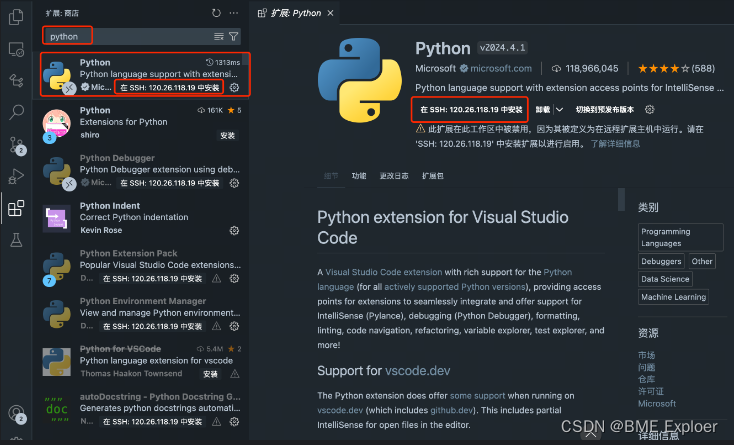This screenshot has height=445, width=734.
Task: Select the Other category tag
Action: 702,261
